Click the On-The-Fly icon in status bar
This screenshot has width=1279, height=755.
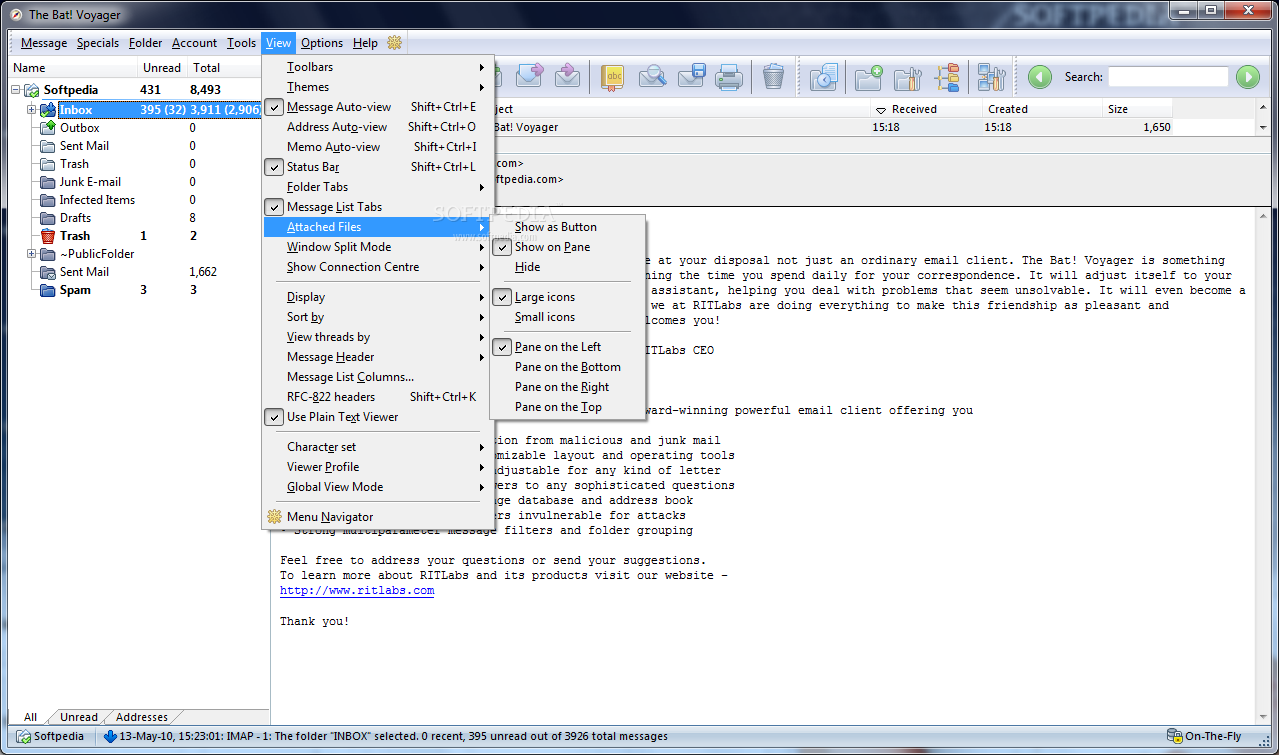(x=1174, y=737)
